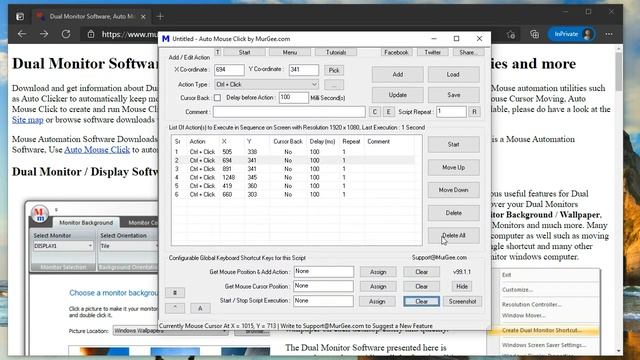This screenshot has height=360, width=640.
Task: Select action row 5 with X 419
Action: click(x=293, y=186)
